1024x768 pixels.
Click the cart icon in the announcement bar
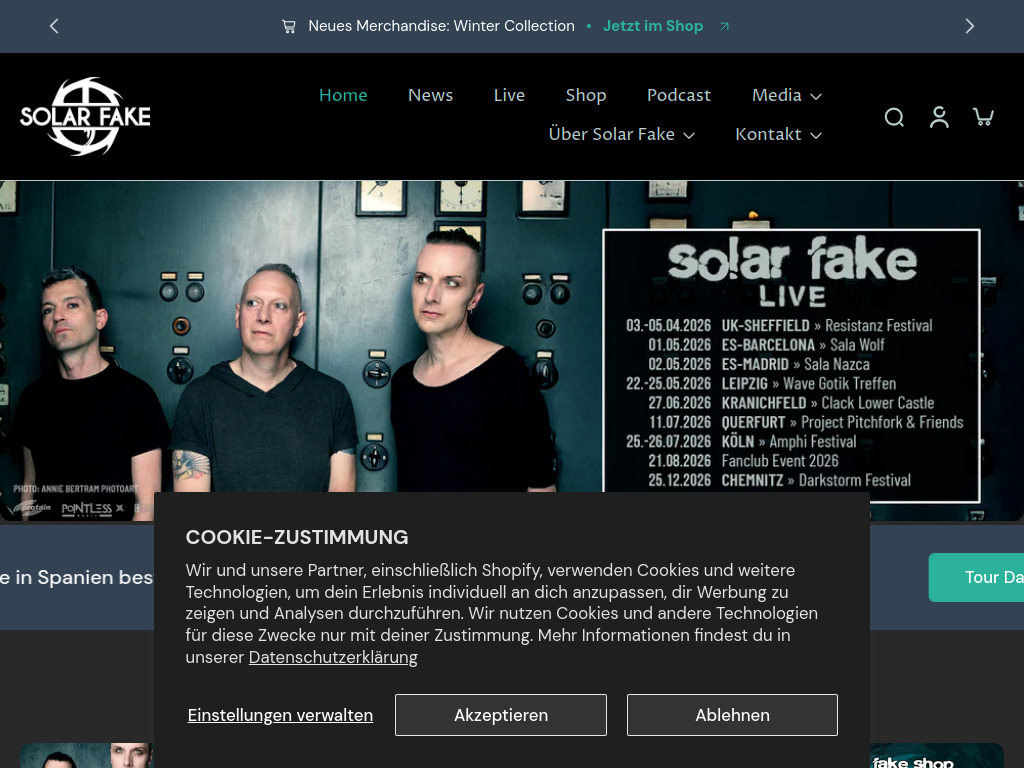tap(289, 26)
